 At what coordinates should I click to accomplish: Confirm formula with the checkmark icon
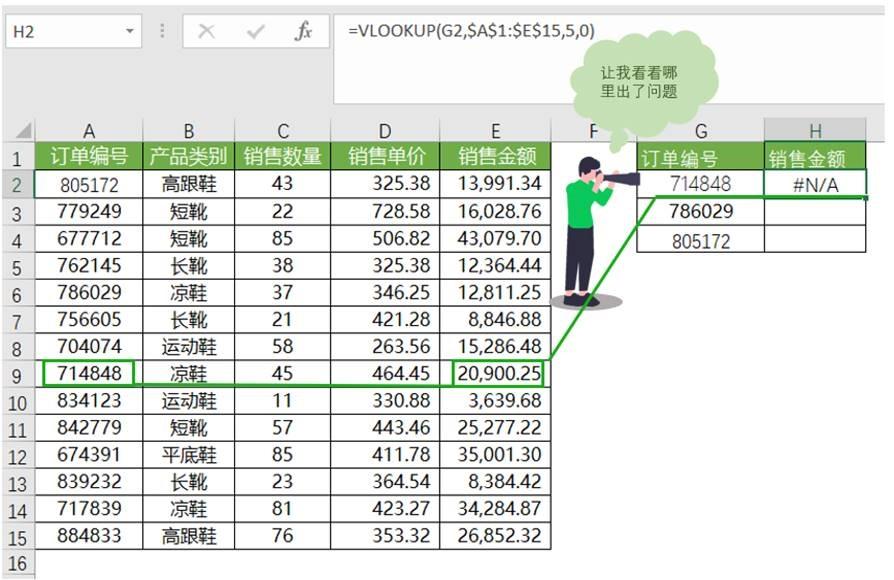[255, 31]
